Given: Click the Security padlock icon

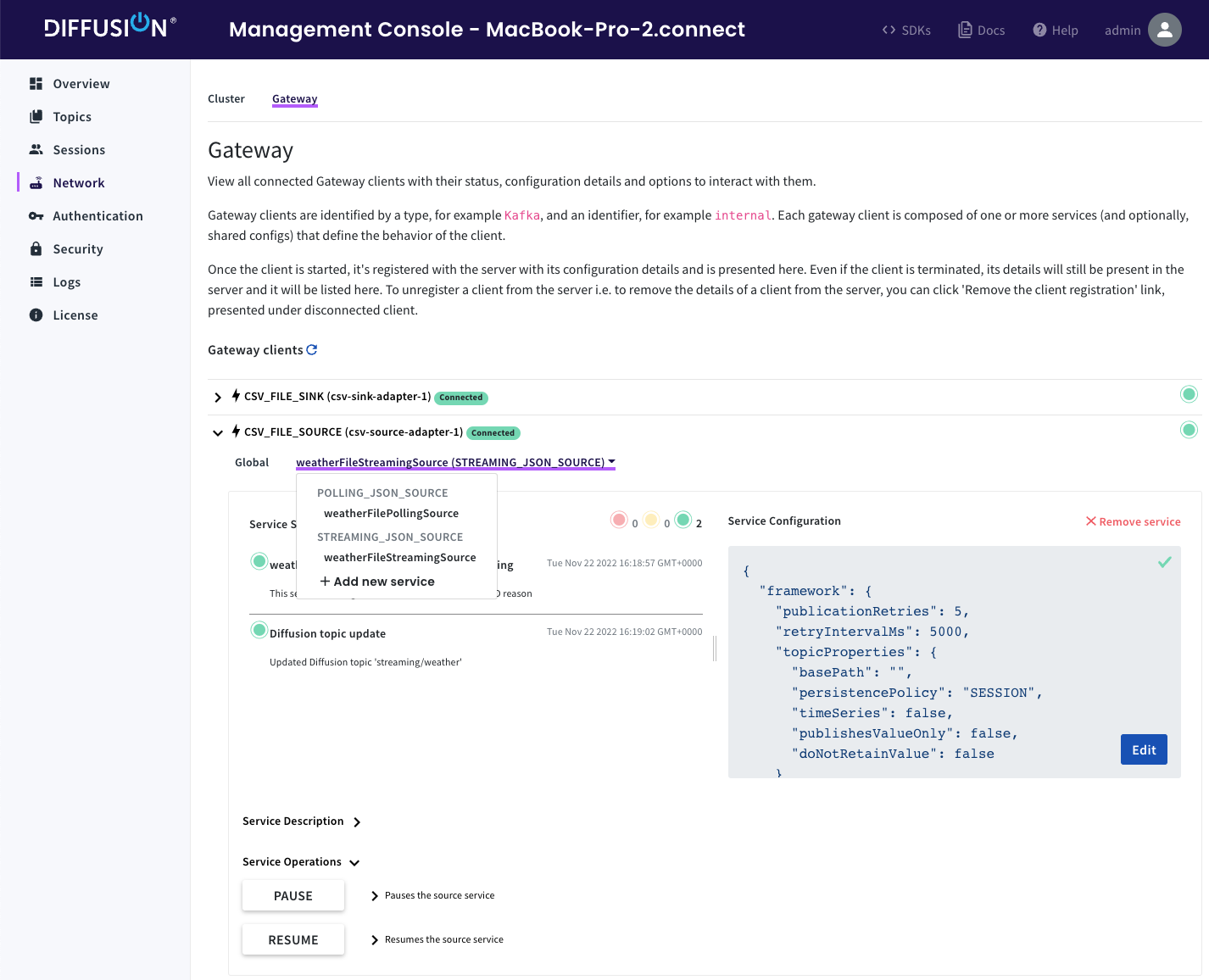Looking at the screenshot, I should click(36, 249).
